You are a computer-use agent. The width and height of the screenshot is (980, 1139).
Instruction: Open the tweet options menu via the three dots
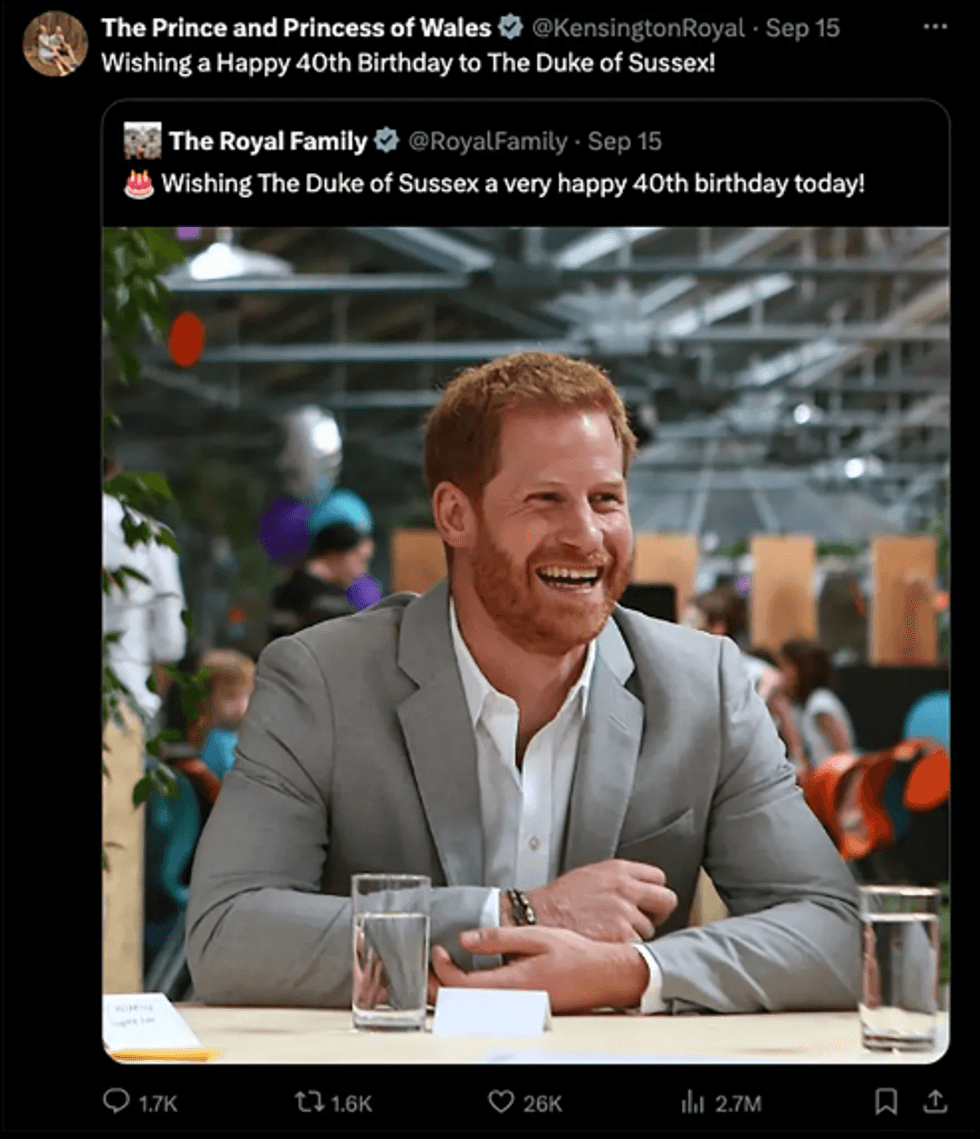(934, 26)
